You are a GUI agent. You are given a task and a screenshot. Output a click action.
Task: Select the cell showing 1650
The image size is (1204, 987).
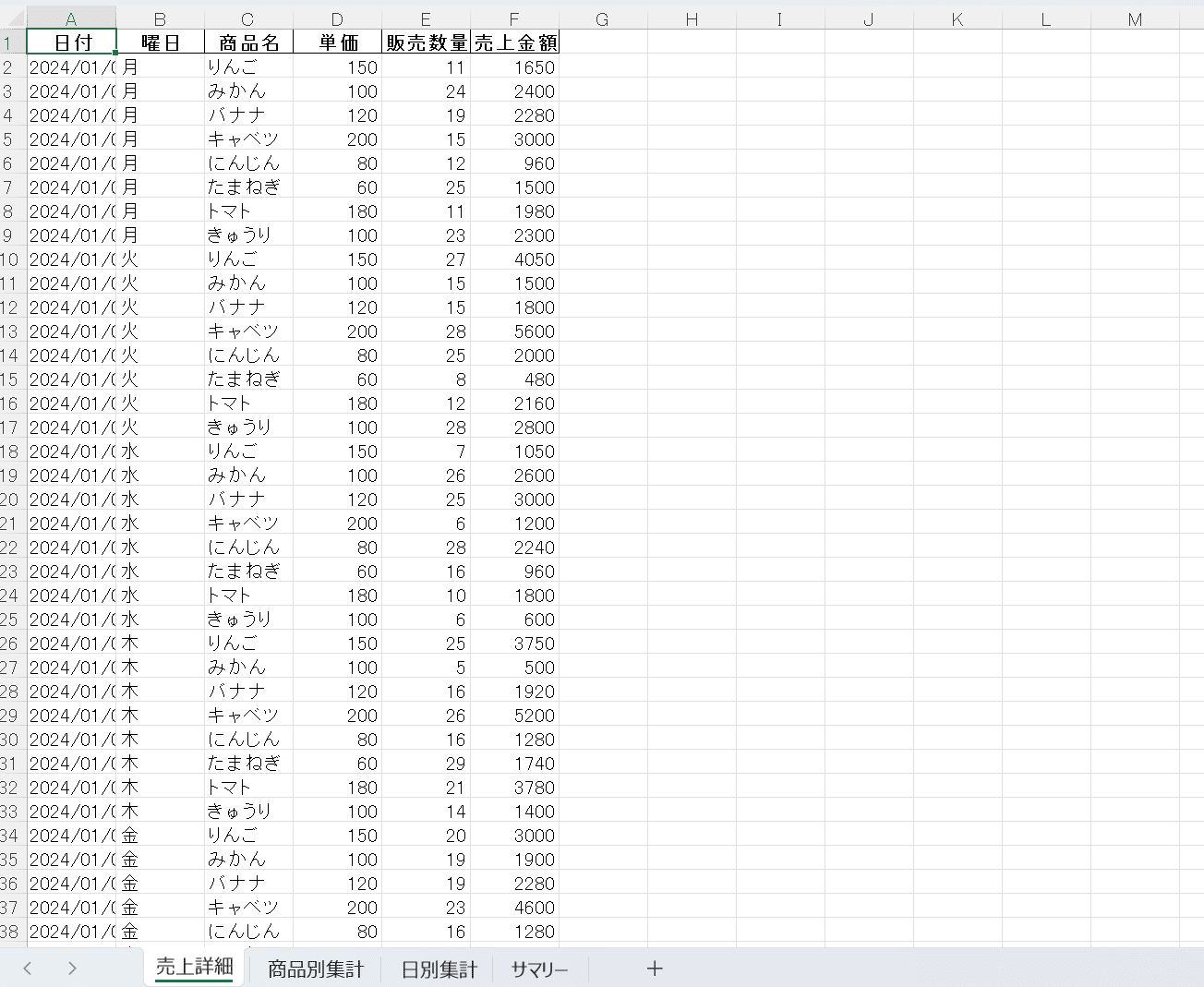click(514, 67)
